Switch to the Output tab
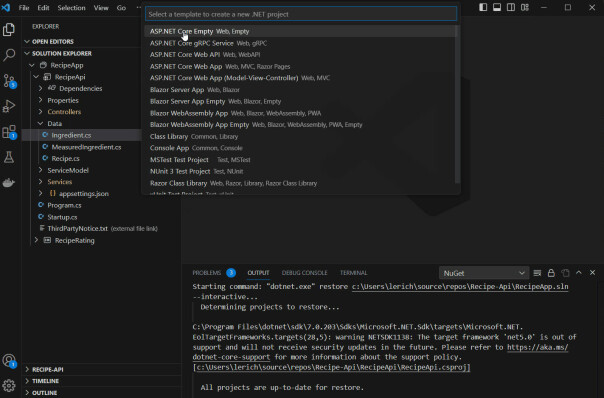Viewport: 604px width, 398px height. (258, 273)
